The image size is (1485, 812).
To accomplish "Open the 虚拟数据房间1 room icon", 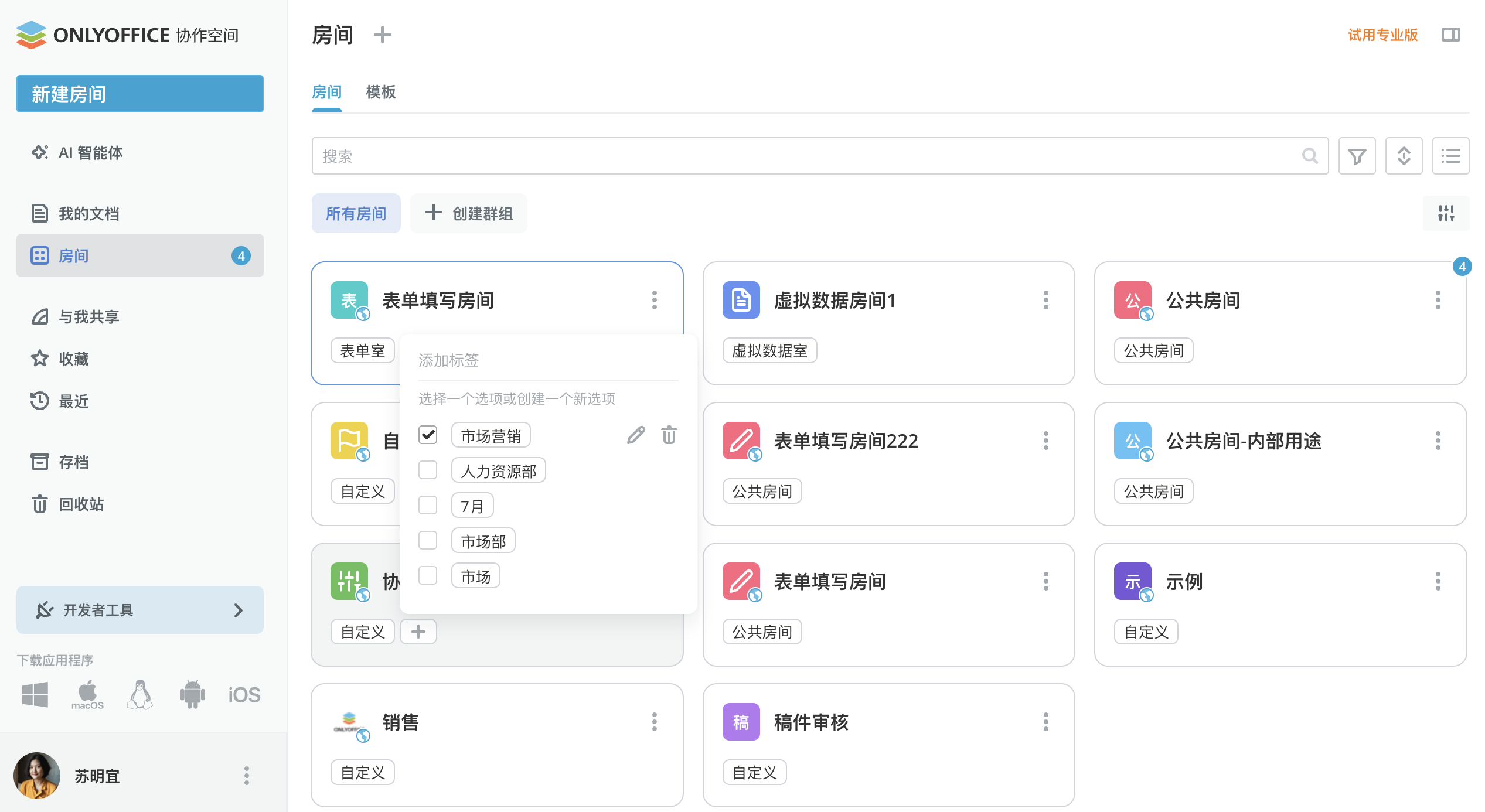I will (x=741, y=300).
